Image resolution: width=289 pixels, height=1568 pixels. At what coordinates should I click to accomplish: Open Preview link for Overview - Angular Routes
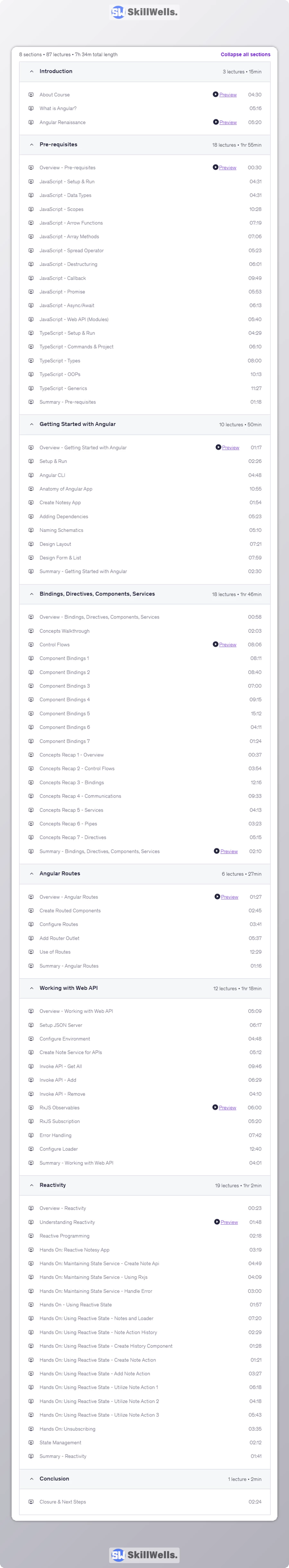pos(229,897)
